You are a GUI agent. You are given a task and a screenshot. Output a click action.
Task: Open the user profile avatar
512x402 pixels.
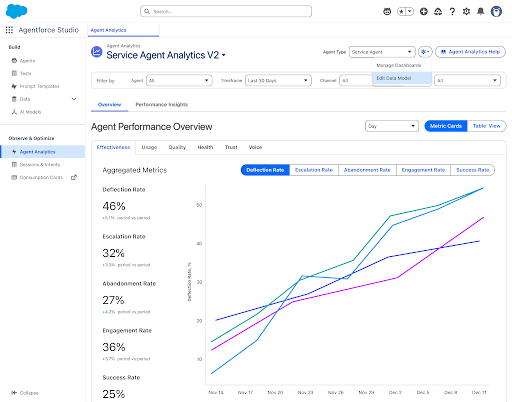point(496,11)
